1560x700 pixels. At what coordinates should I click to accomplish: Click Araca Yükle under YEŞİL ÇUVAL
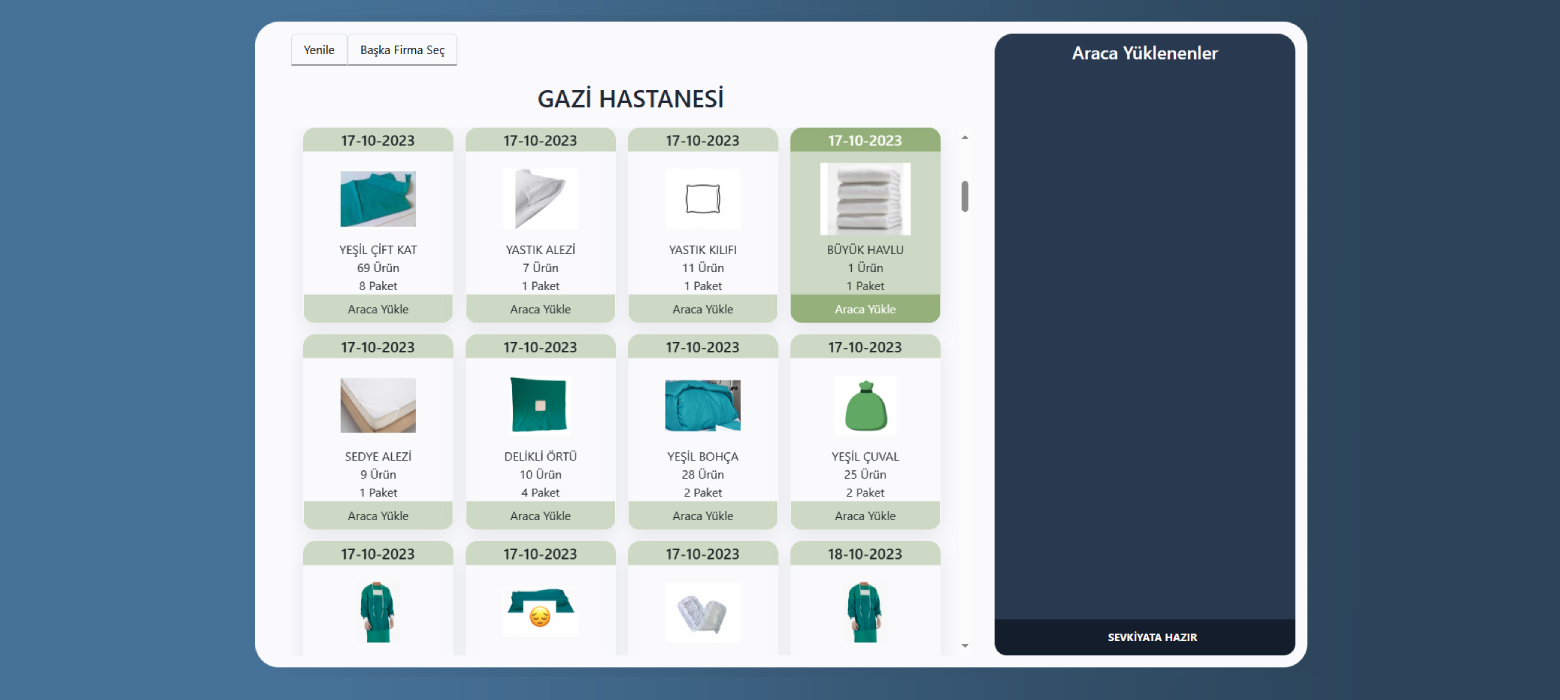point(866,516)
